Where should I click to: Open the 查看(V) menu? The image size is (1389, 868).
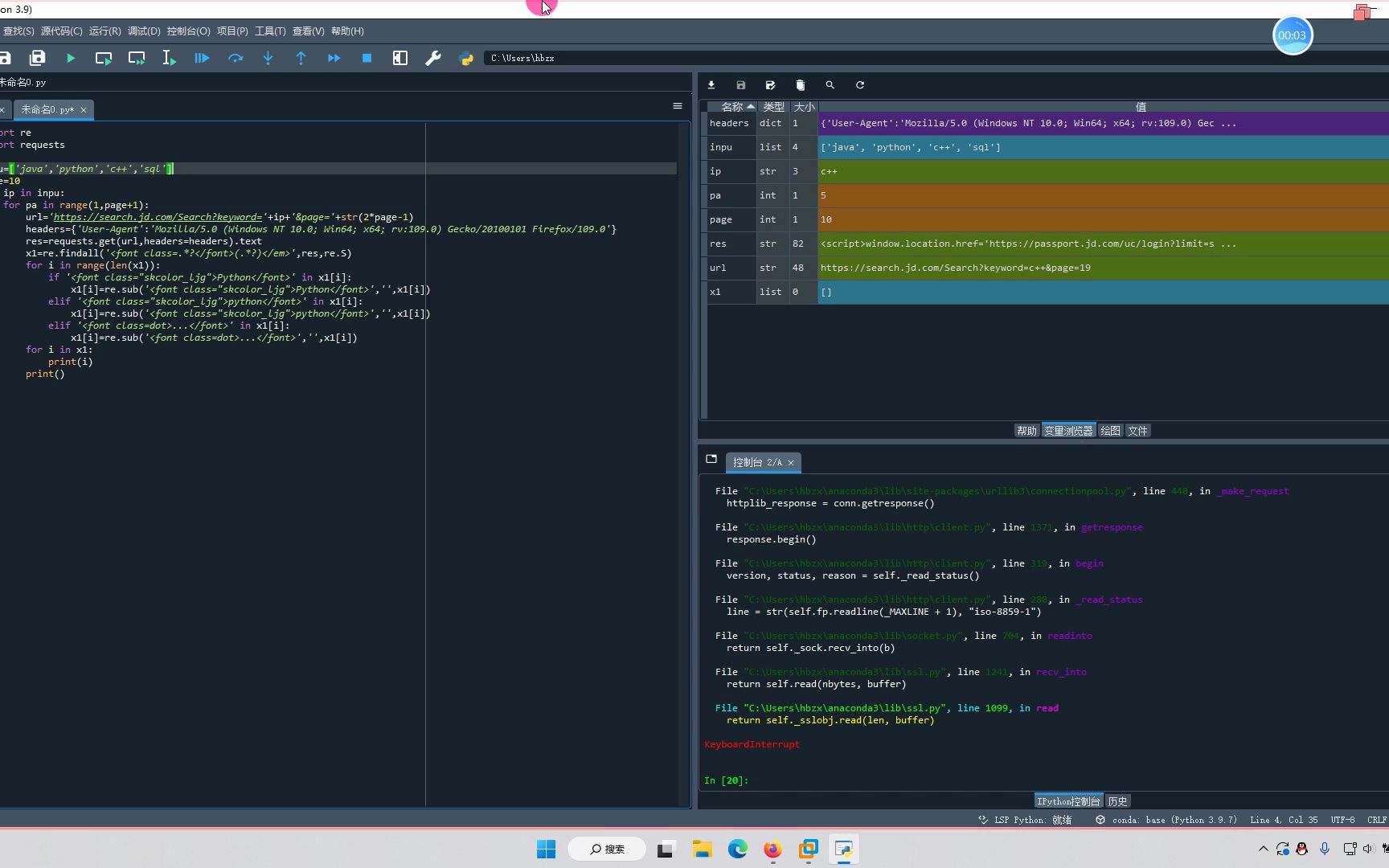308,31
